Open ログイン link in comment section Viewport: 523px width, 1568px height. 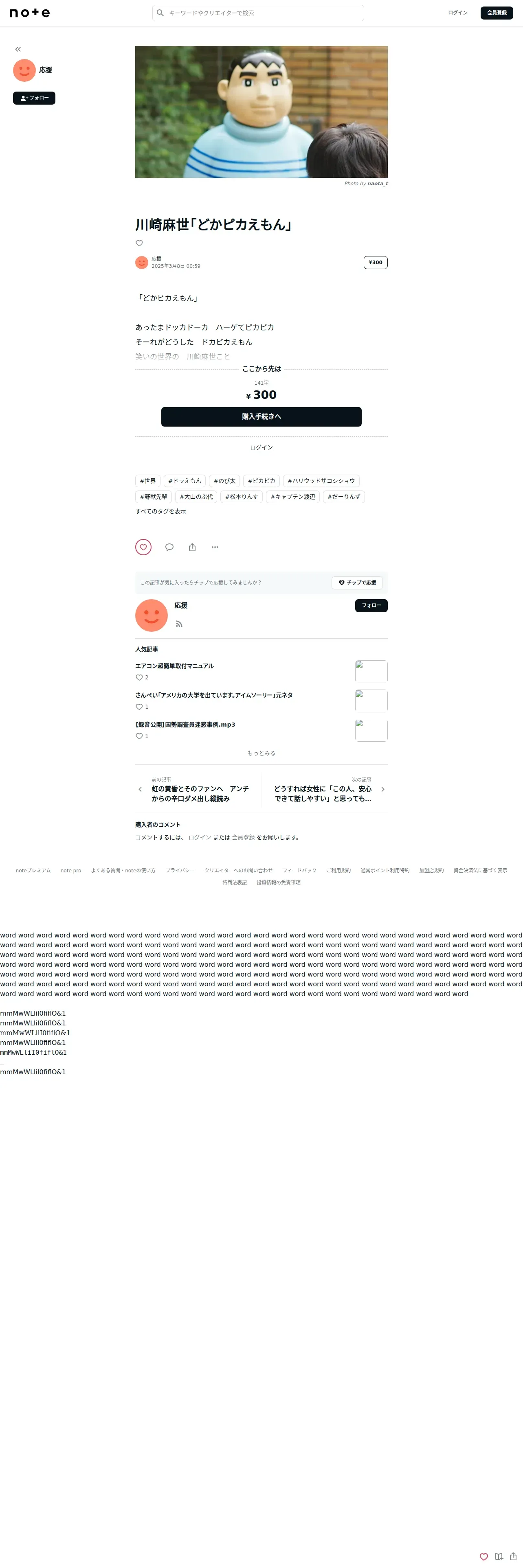coord(200,838)
